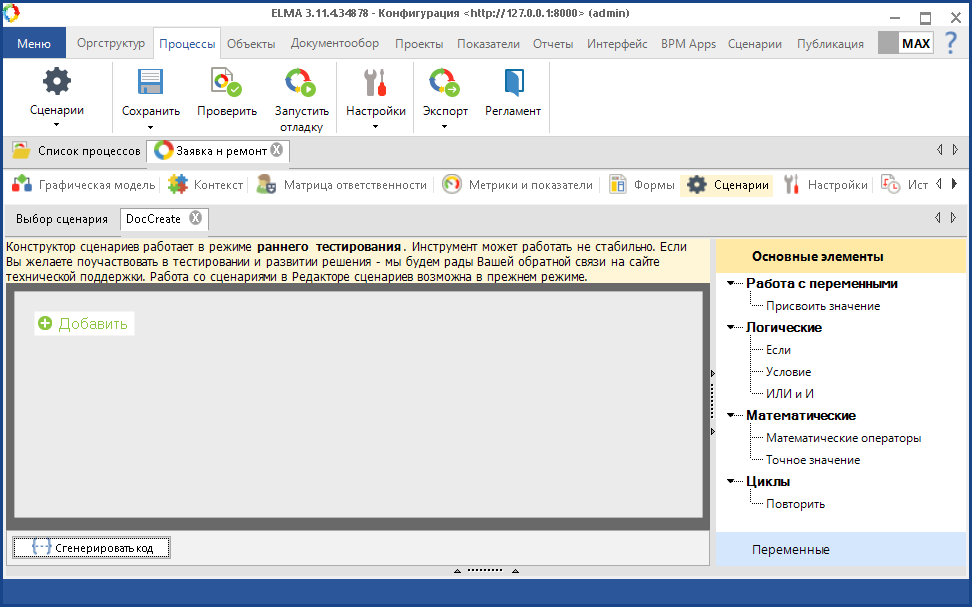
Task: Click the Сгенерировать код button
Action: click(x=91, y=547)
